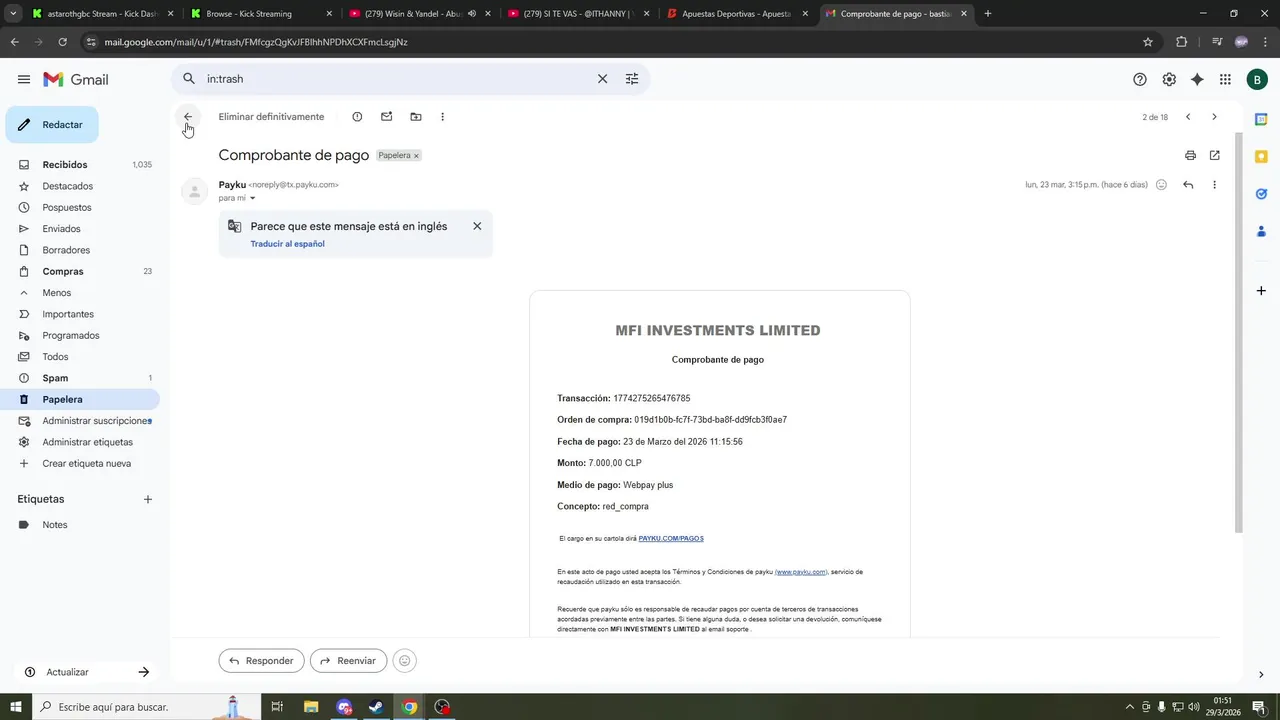Add emoji reaction beside the date
This screenshot has width=1280, height=720.
(x=1161, y=185)
